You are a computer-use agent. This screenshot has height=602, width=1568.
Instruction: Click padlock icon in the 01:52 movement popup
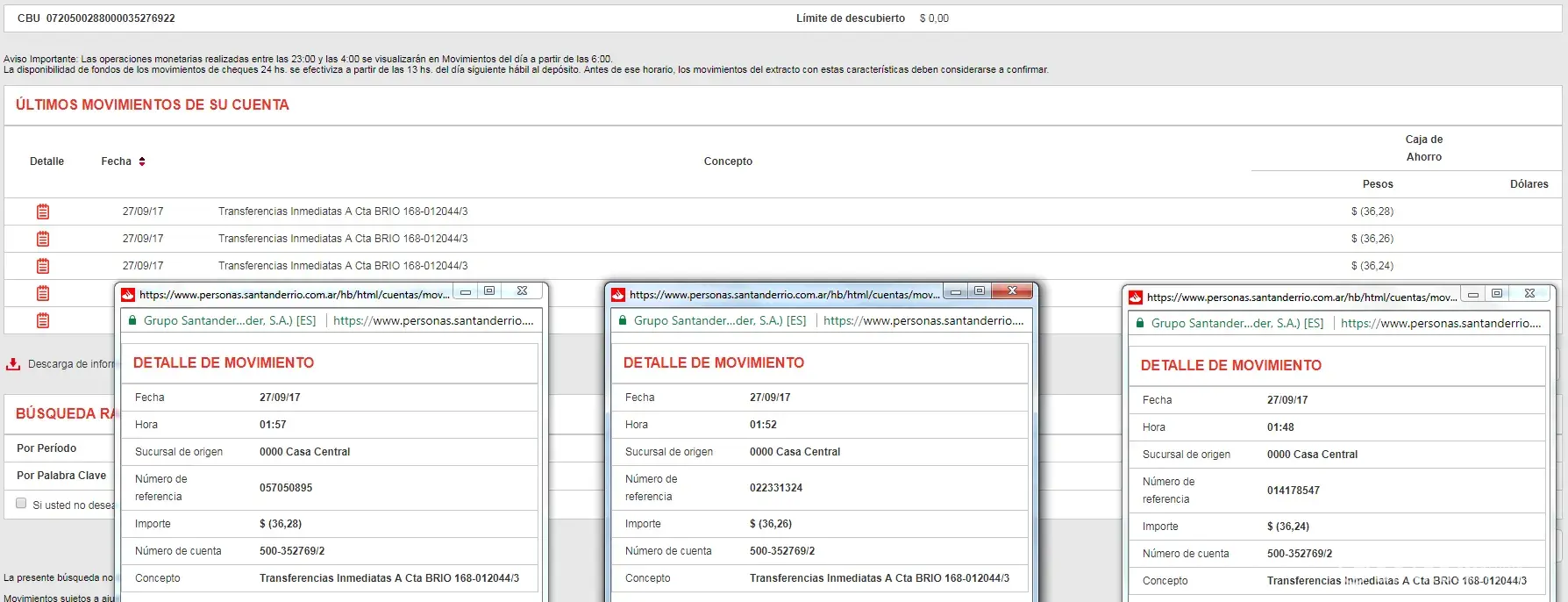pyautogui.click(x=623, y=321)
